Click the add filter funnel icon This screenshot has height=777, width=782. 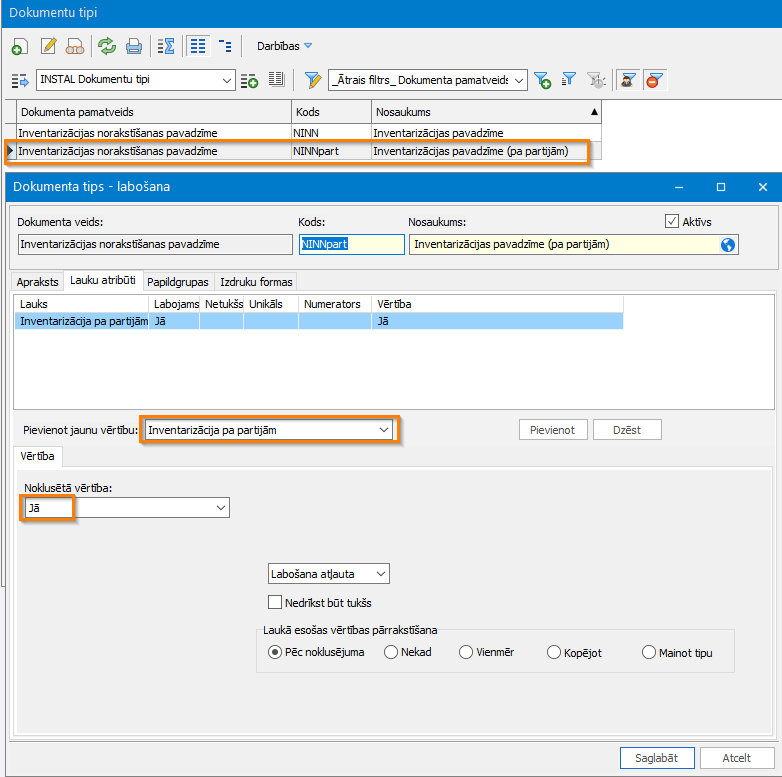pos(542,80)
